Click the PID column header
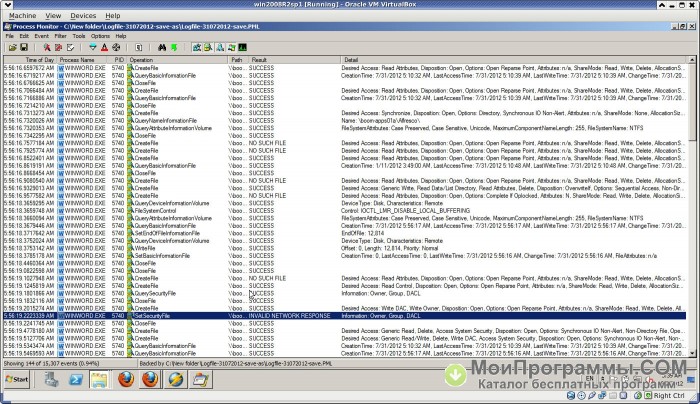The height and width of the screenshot is (404, 700). [x=117, y=60]
